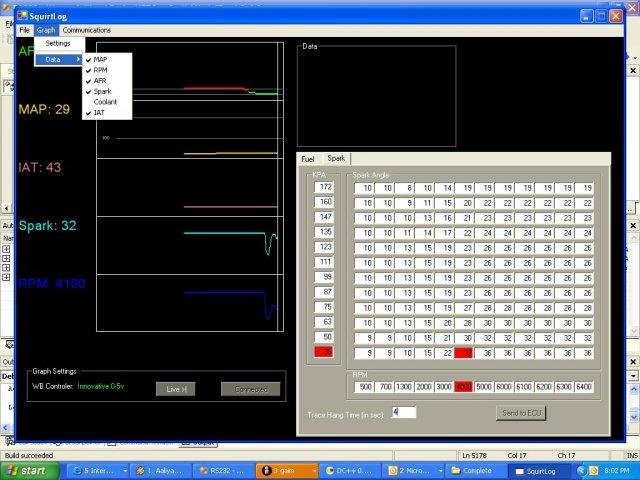The width and height of the screenshot is (640, 480).
Task: Select the 700 RPM cell
Action: tap(384, 387)
